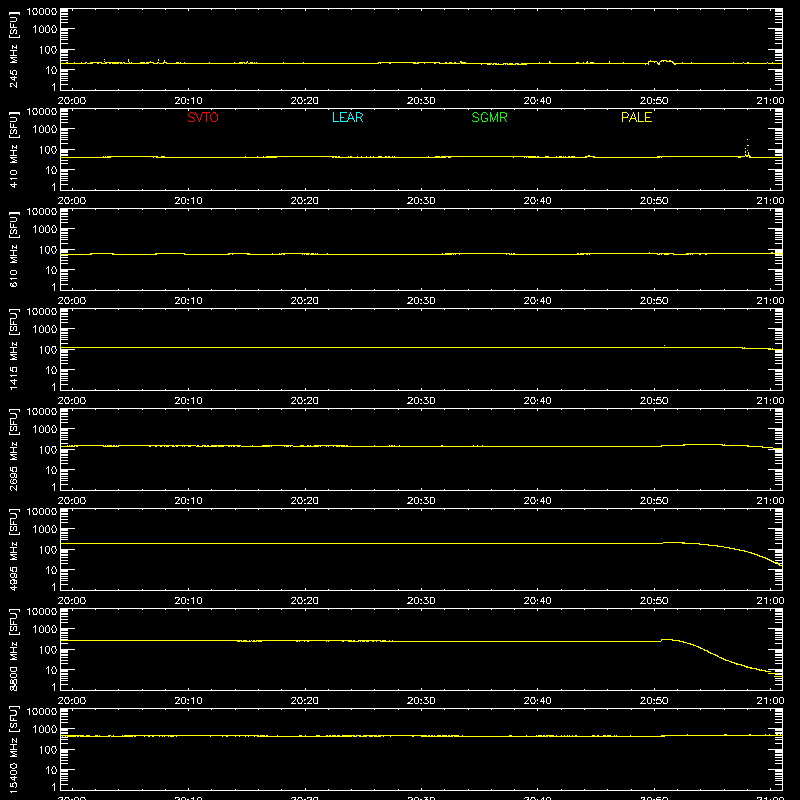Click the 20:20 time label under 1415 MHz plot
The height and width of the screenshot is (800, 800).
pyautogui.click(x=305, y=401)
